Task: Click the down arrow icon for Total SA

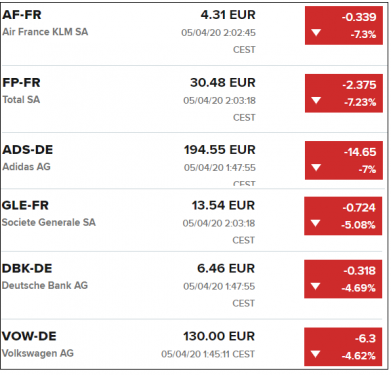Action: click(x=316, y=100)
